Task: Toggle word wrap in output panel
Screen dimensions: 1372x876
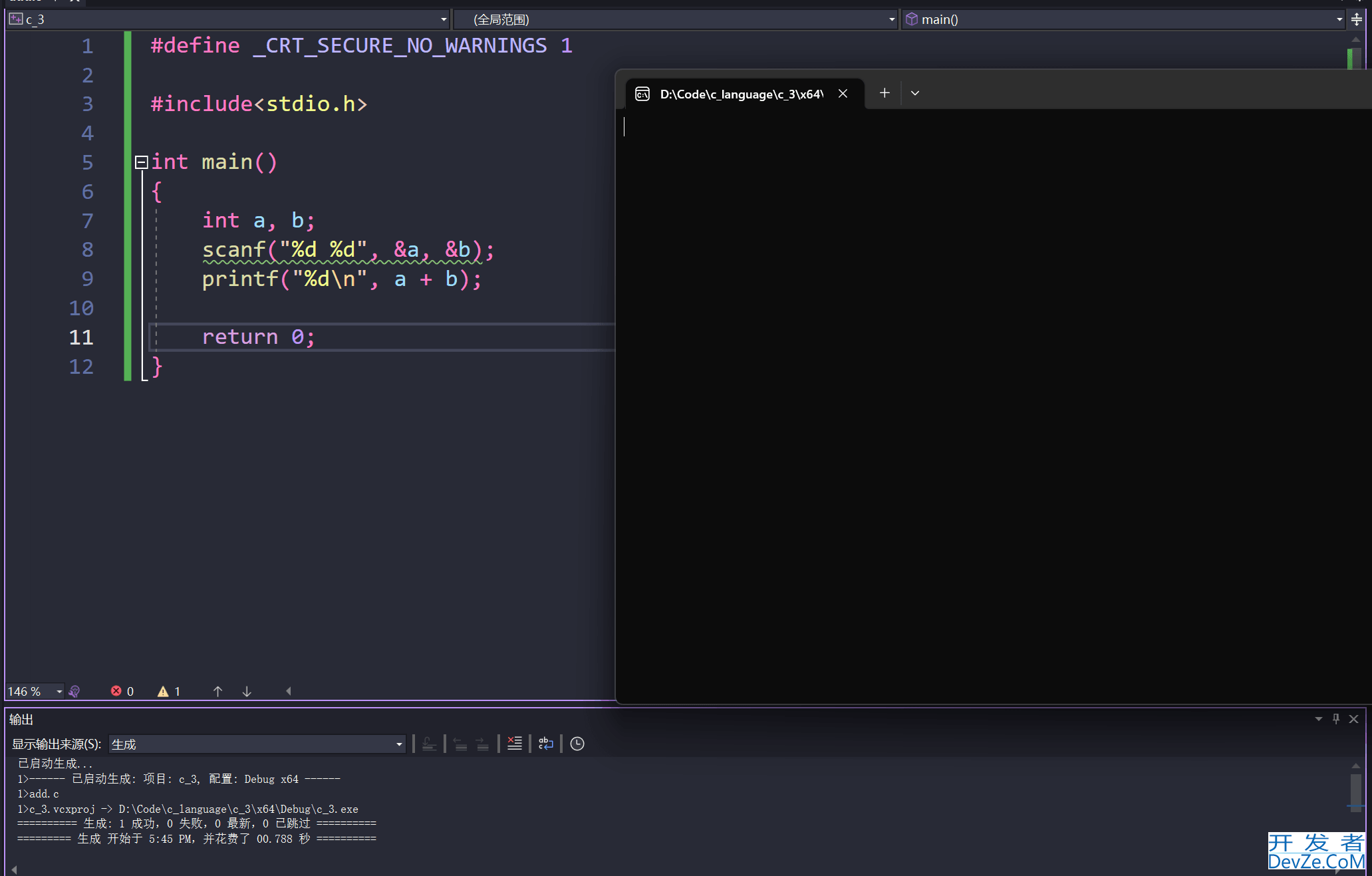Action: point(546,744)
